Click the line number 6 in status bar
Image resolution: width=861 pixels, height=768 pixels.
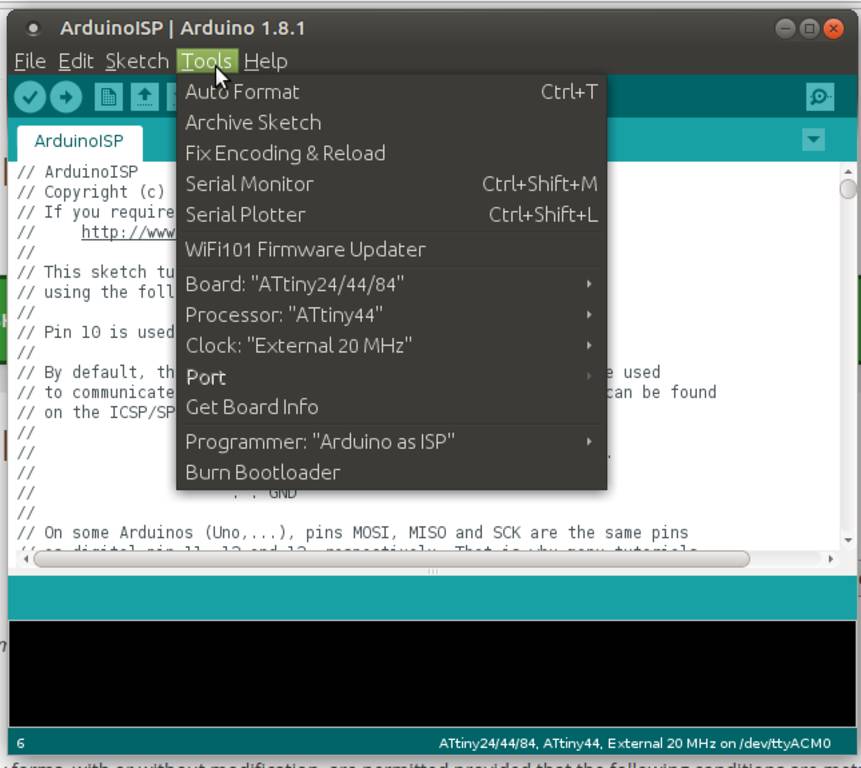[x=20, y=743]
